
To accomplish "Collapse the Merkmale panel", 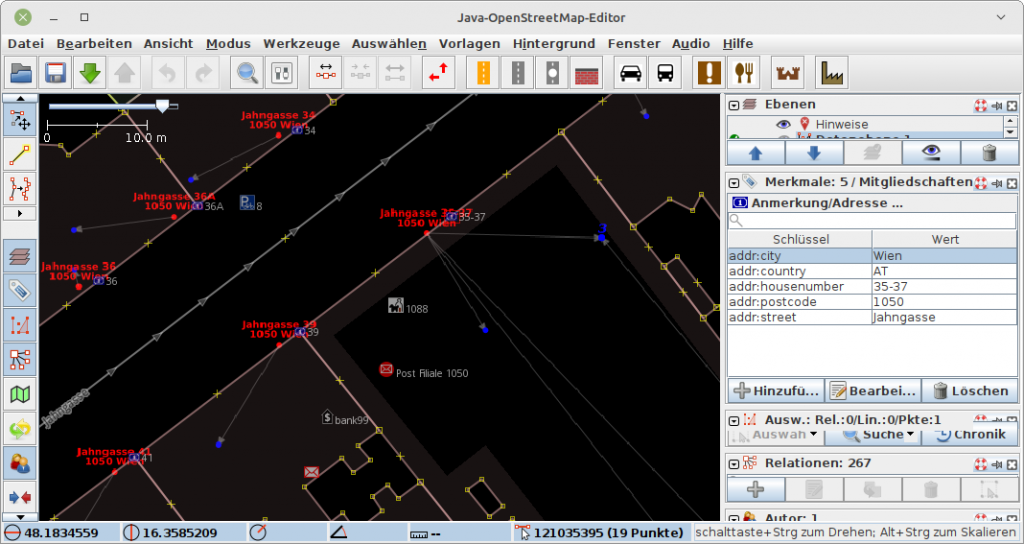I will 733,182.
